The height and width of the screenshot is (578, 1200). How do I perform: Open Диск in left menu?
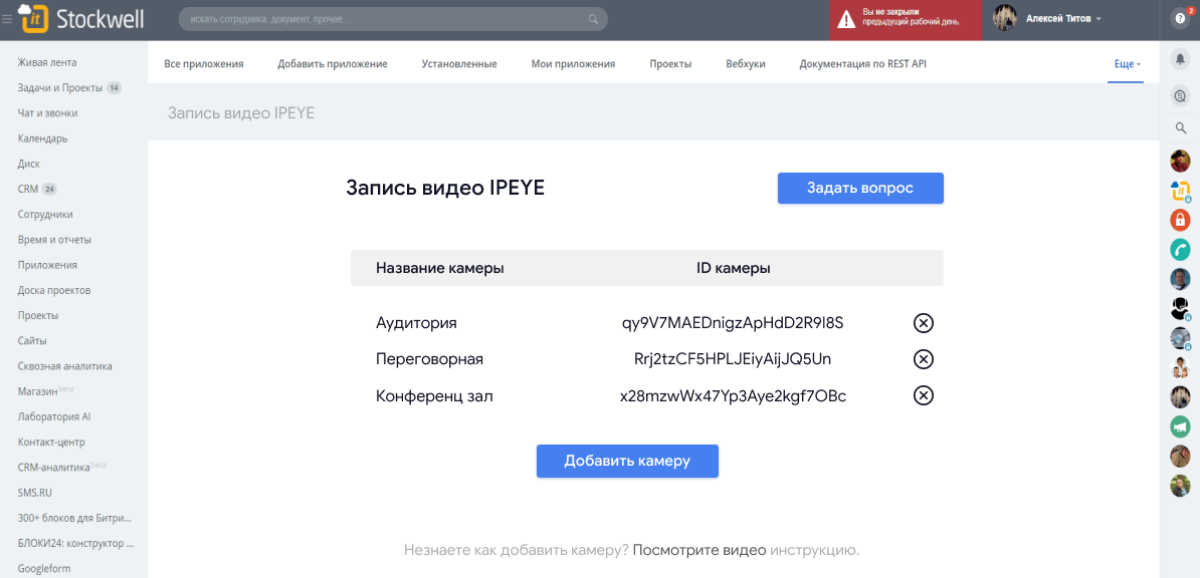(x=29, y=164)
